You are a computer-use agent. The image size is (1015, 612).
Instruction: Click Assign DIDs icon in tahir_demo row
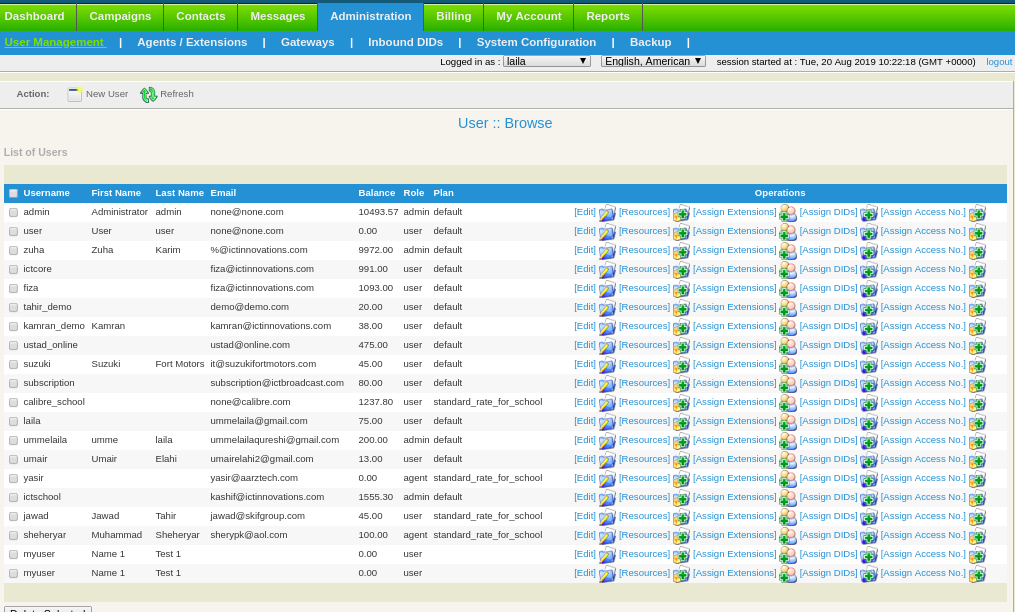coord(868,308)
